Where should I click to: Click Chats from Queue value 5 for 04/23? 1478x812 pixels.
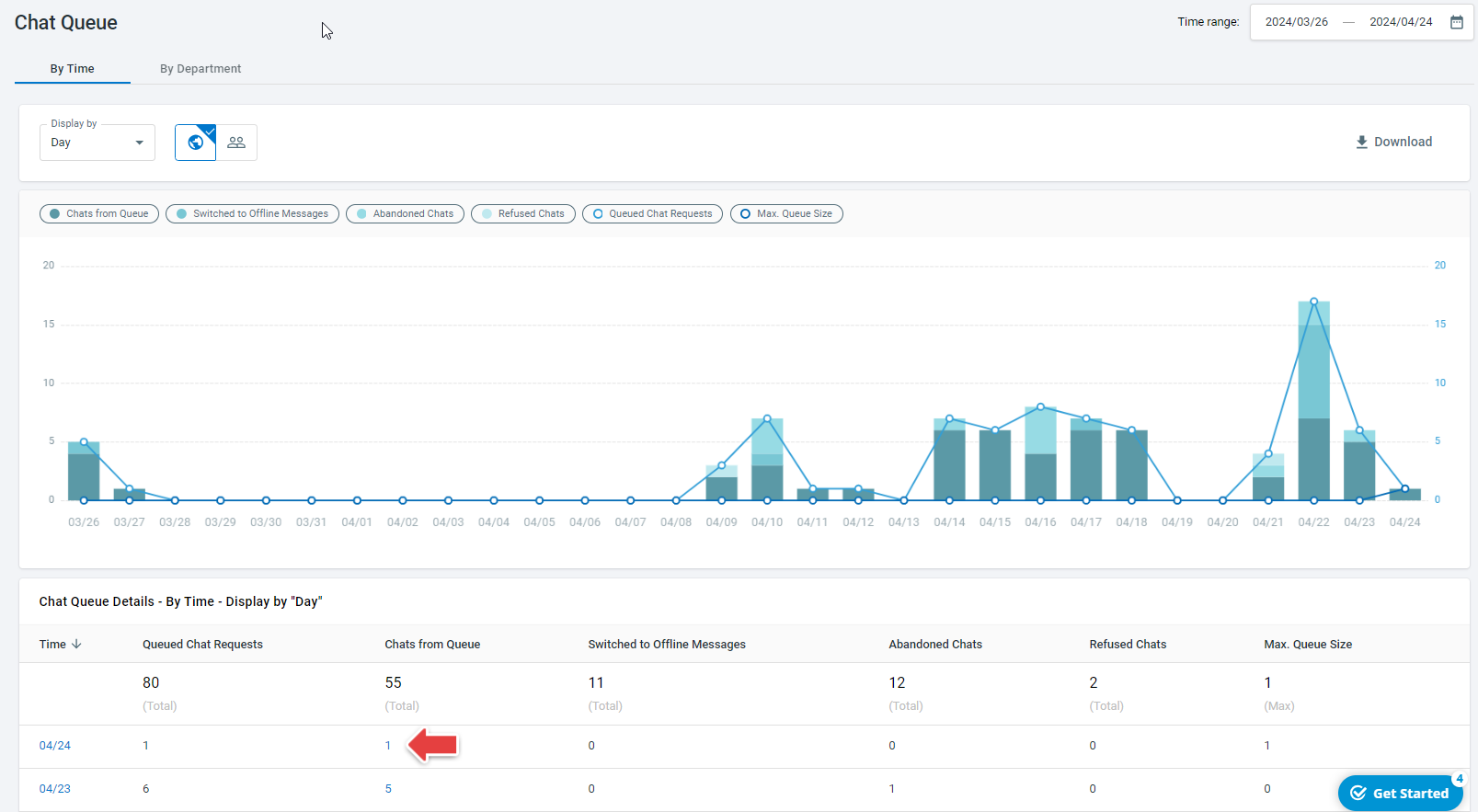[x=388, y=789]
